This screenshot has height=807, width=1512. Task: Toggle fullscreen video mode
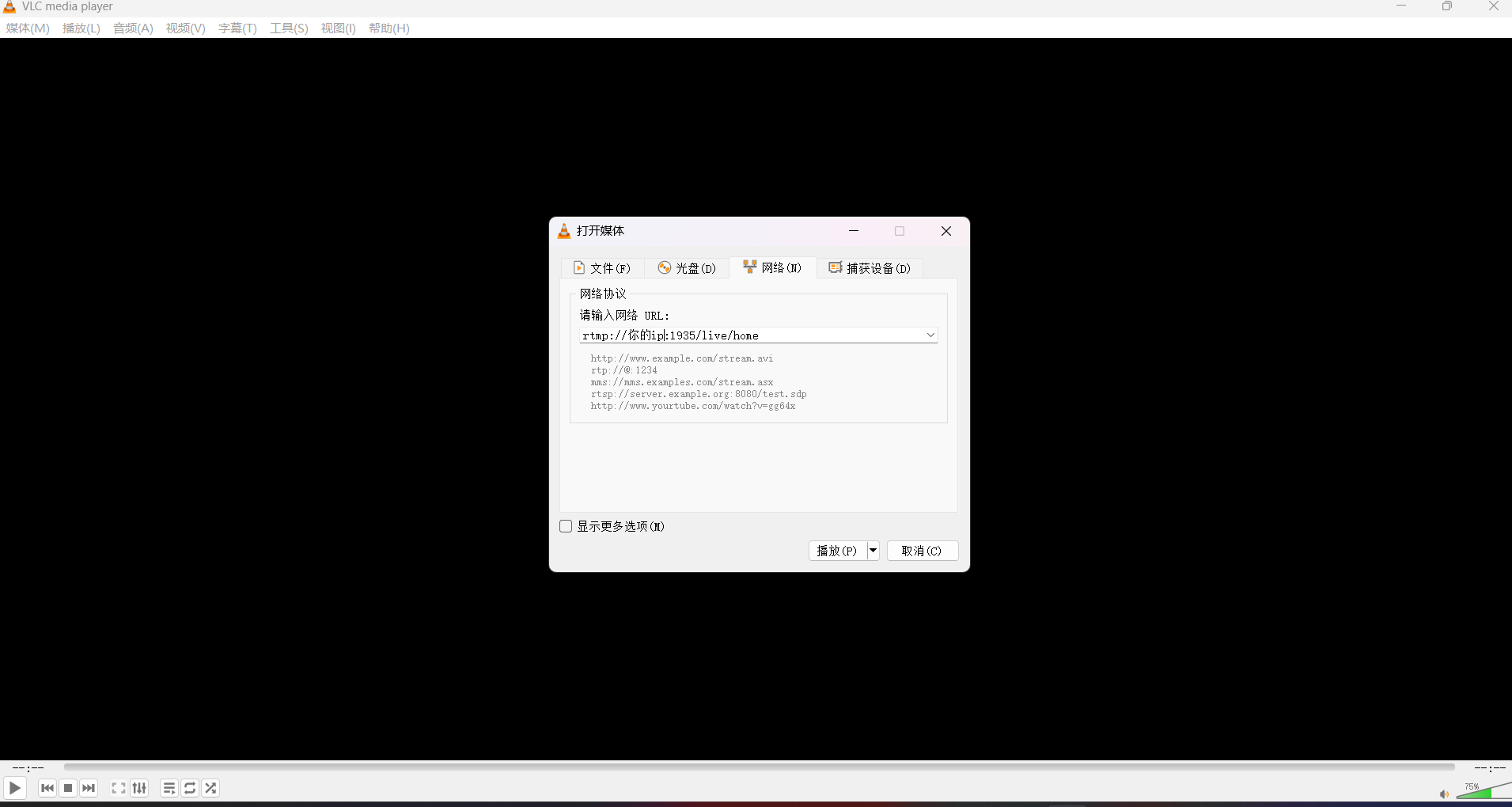click(119, 788)
